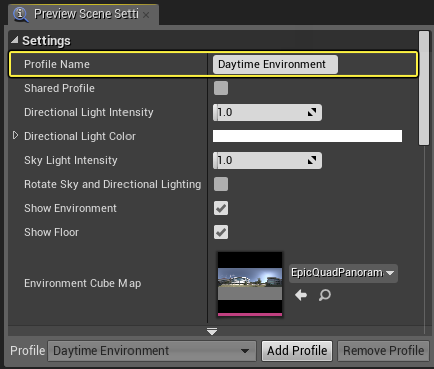Screen dimensions: 434x369
Task: Click the Preview Scene Settings tab icon
Action: pyautogui.click(x=21, y=15)
